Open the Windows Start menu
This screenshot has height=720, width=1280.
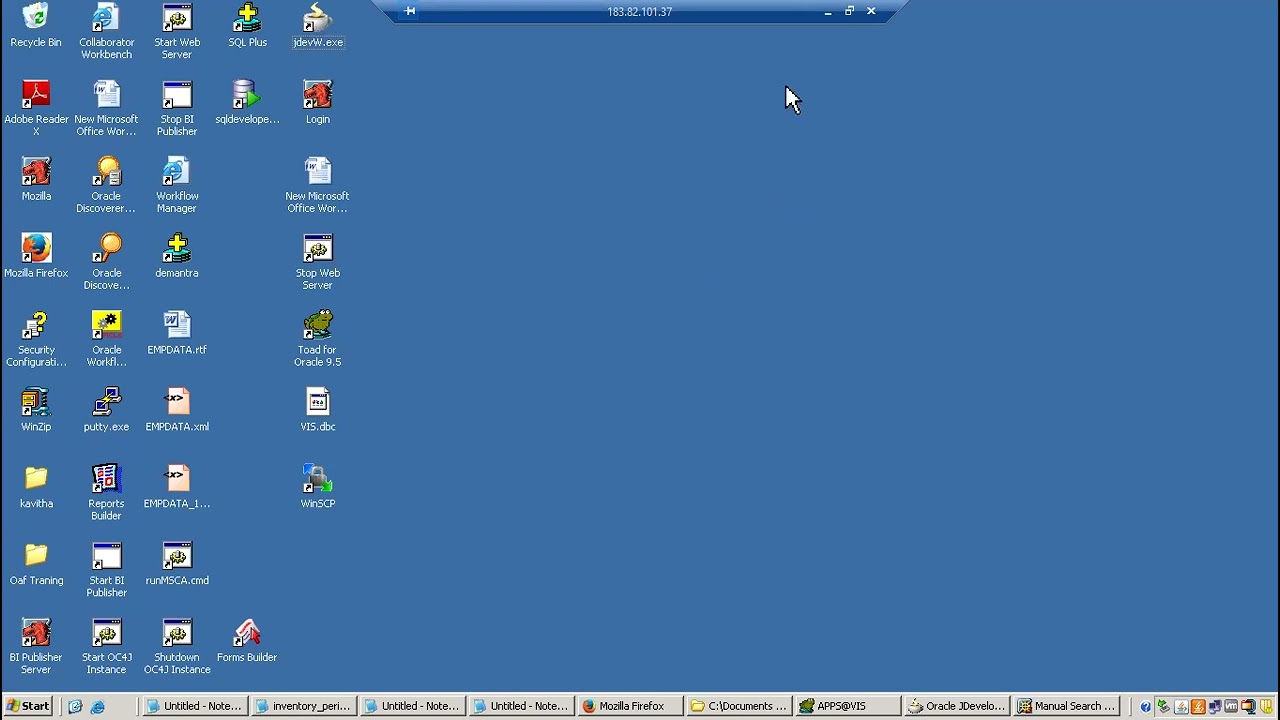coord(27,706)
